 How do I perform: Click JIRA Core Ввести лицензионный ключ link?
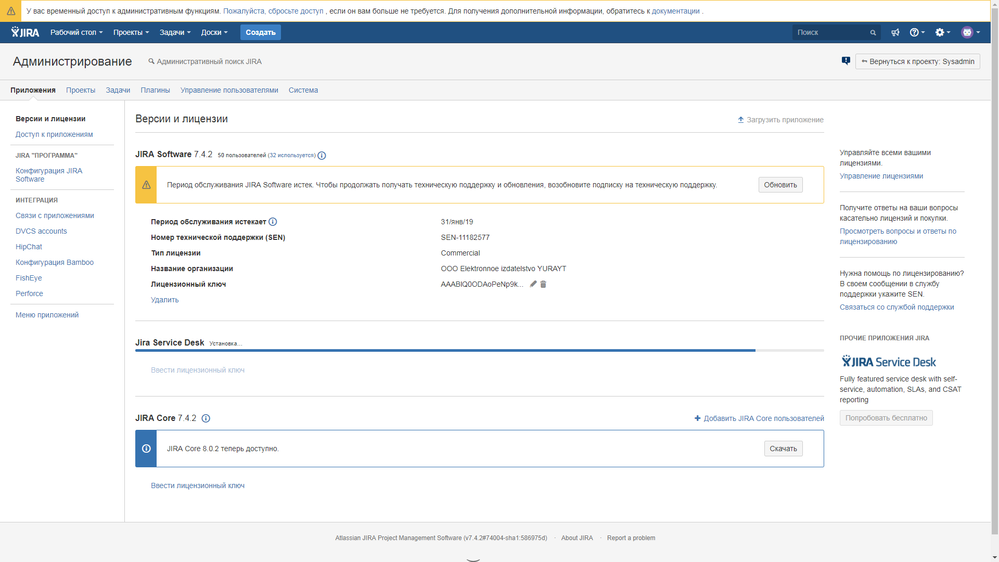point(198,486)
